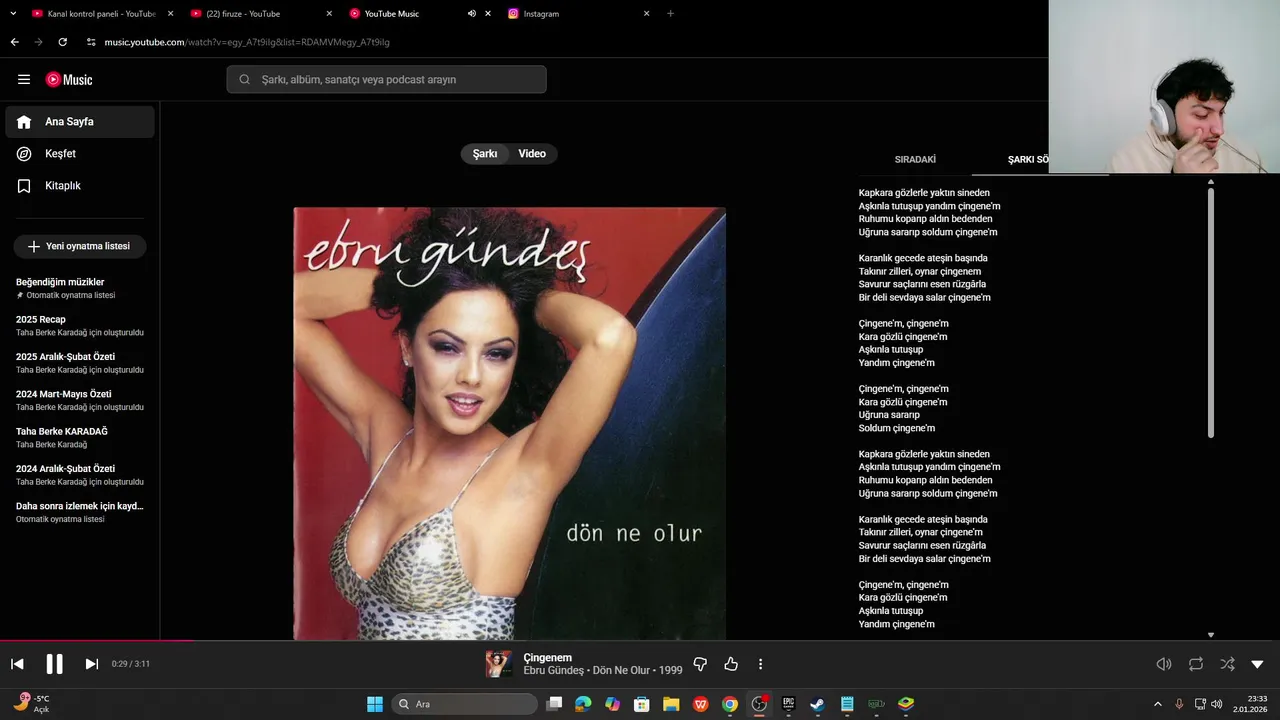The image size is (1280, 720).
Task: Open BlueStacks from the taskbar
Action: [x=906, y=704]
